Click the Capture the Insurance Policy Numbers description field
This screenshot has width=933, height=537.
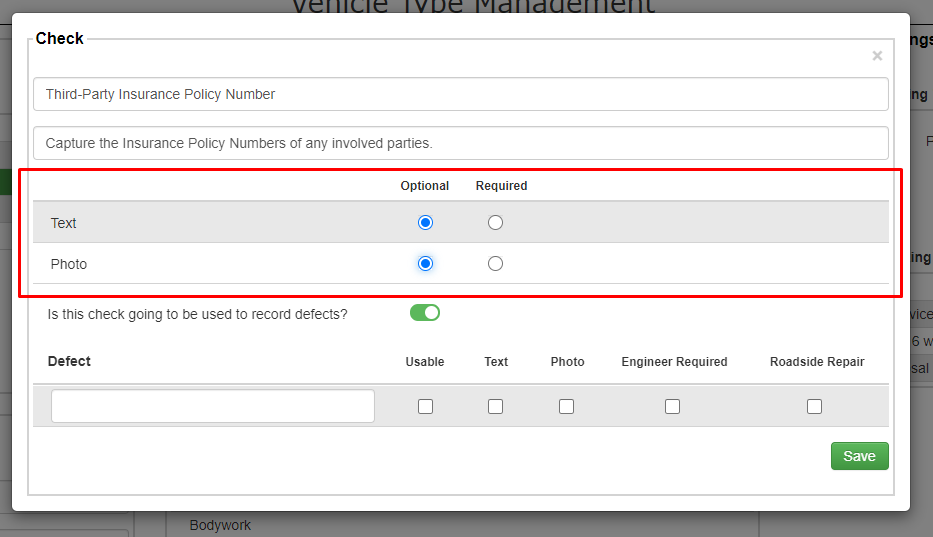click(461, 143)
